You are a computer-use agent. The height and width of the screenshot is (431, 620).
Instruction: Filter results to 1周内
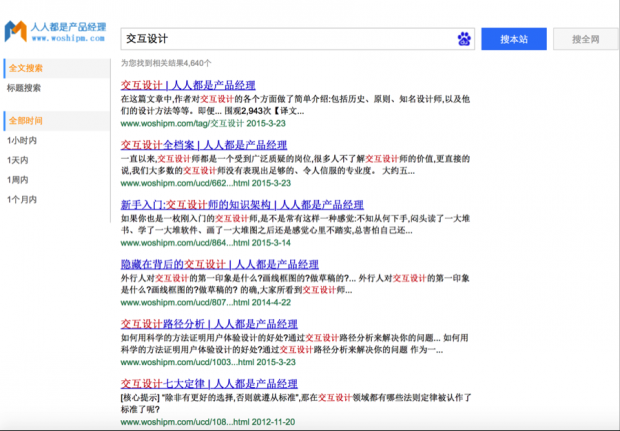[x=18, y=180]
